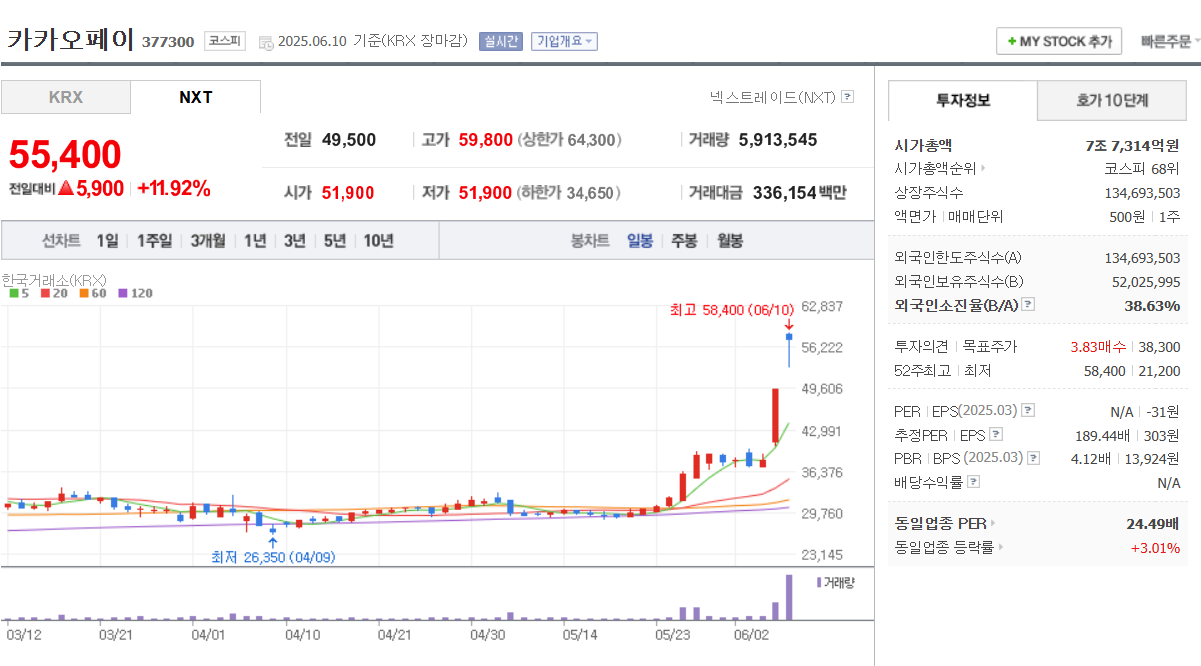Viewport: 1201px width, 666px height.
Task: Select the 1주일 line chart period
Action: point(154,241)
